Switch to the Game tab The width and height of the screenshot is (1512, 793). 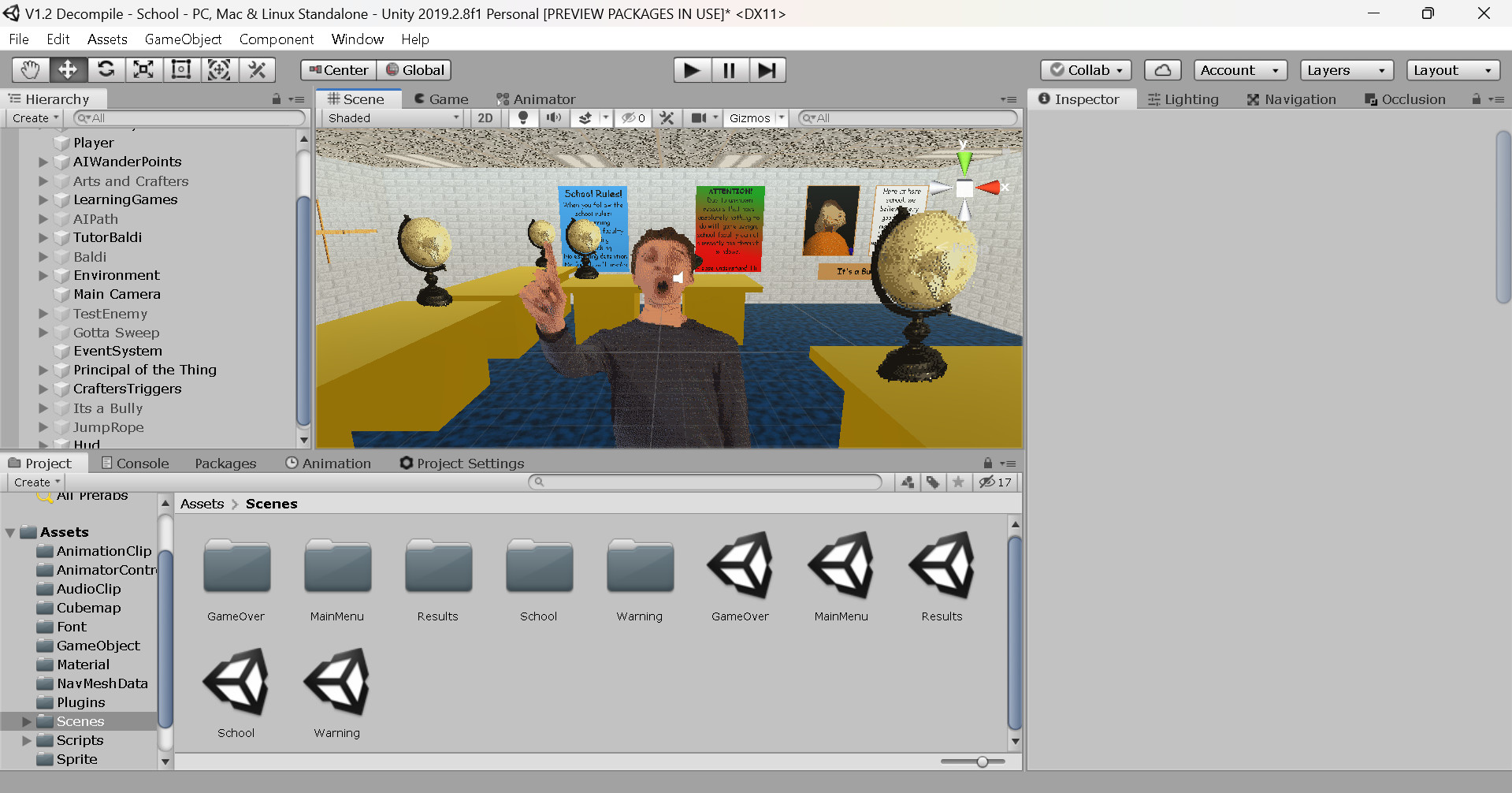click(x=441, y=99)
